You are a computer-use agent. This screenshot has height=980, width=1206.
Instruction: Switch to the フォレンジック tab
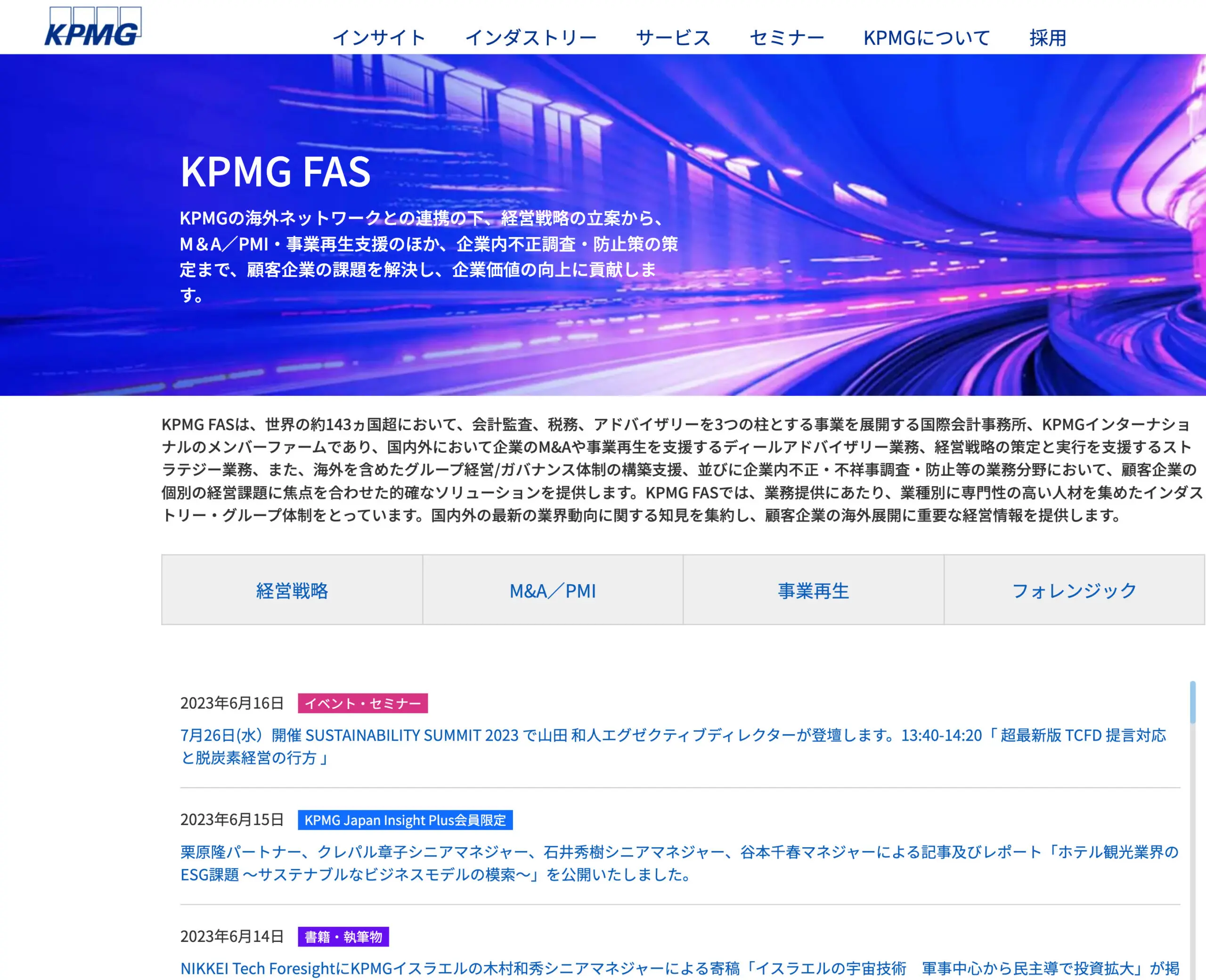click(x=1073, y=590)
